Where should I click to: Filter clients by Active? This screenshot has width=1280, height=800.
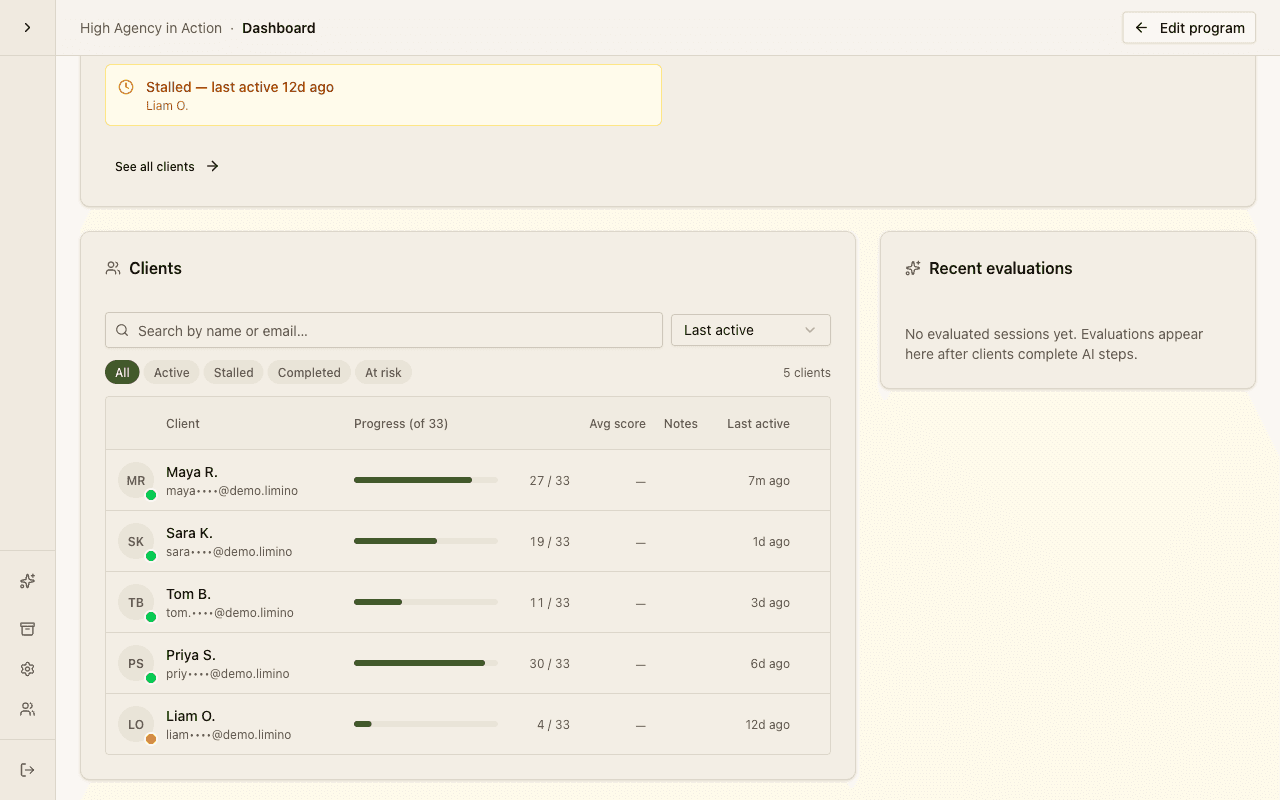pyautogui.click(x=171, y=372)
